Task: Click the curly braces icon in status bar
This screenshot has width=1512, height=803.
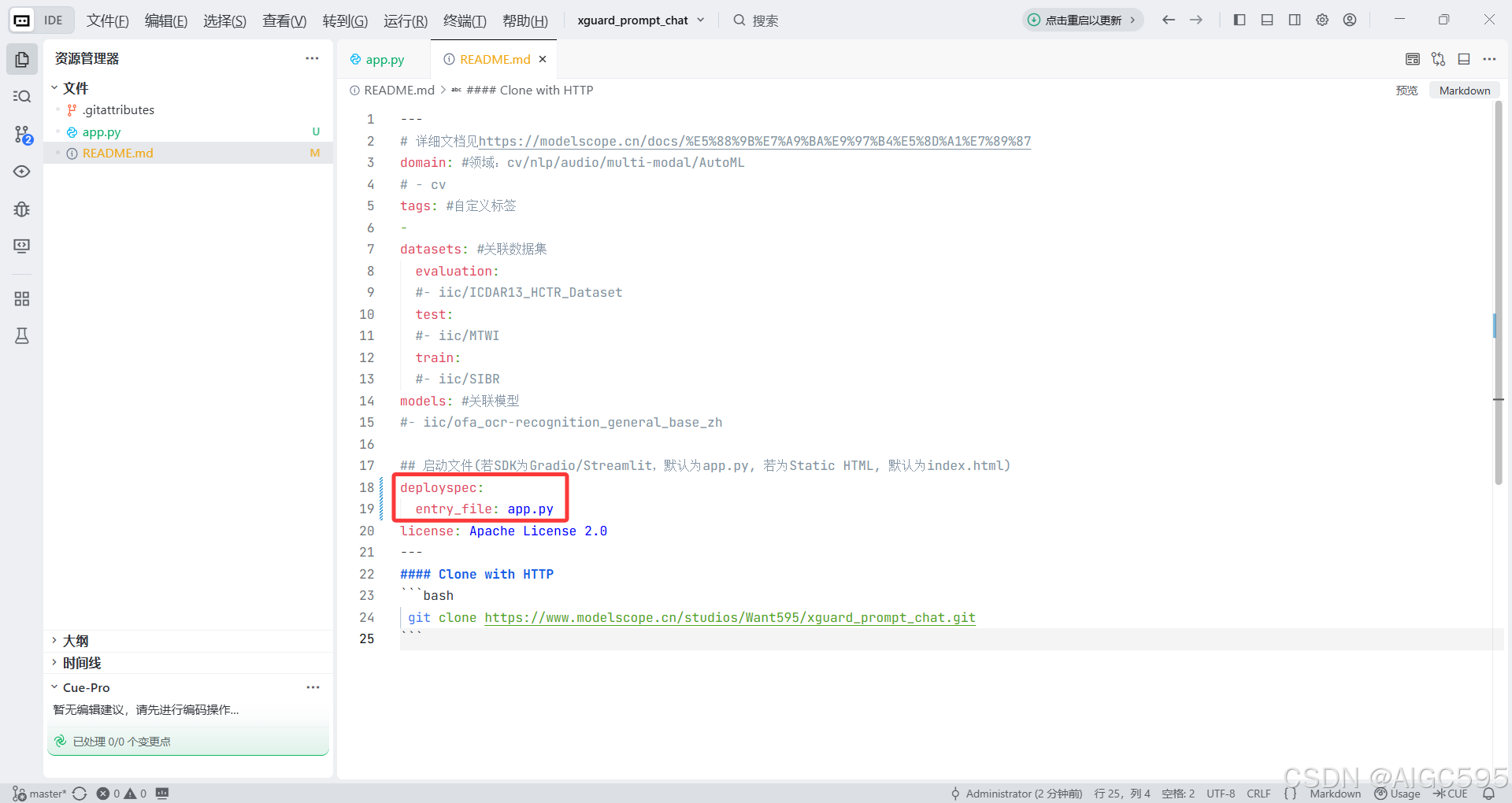Action: coord(1290,794)
